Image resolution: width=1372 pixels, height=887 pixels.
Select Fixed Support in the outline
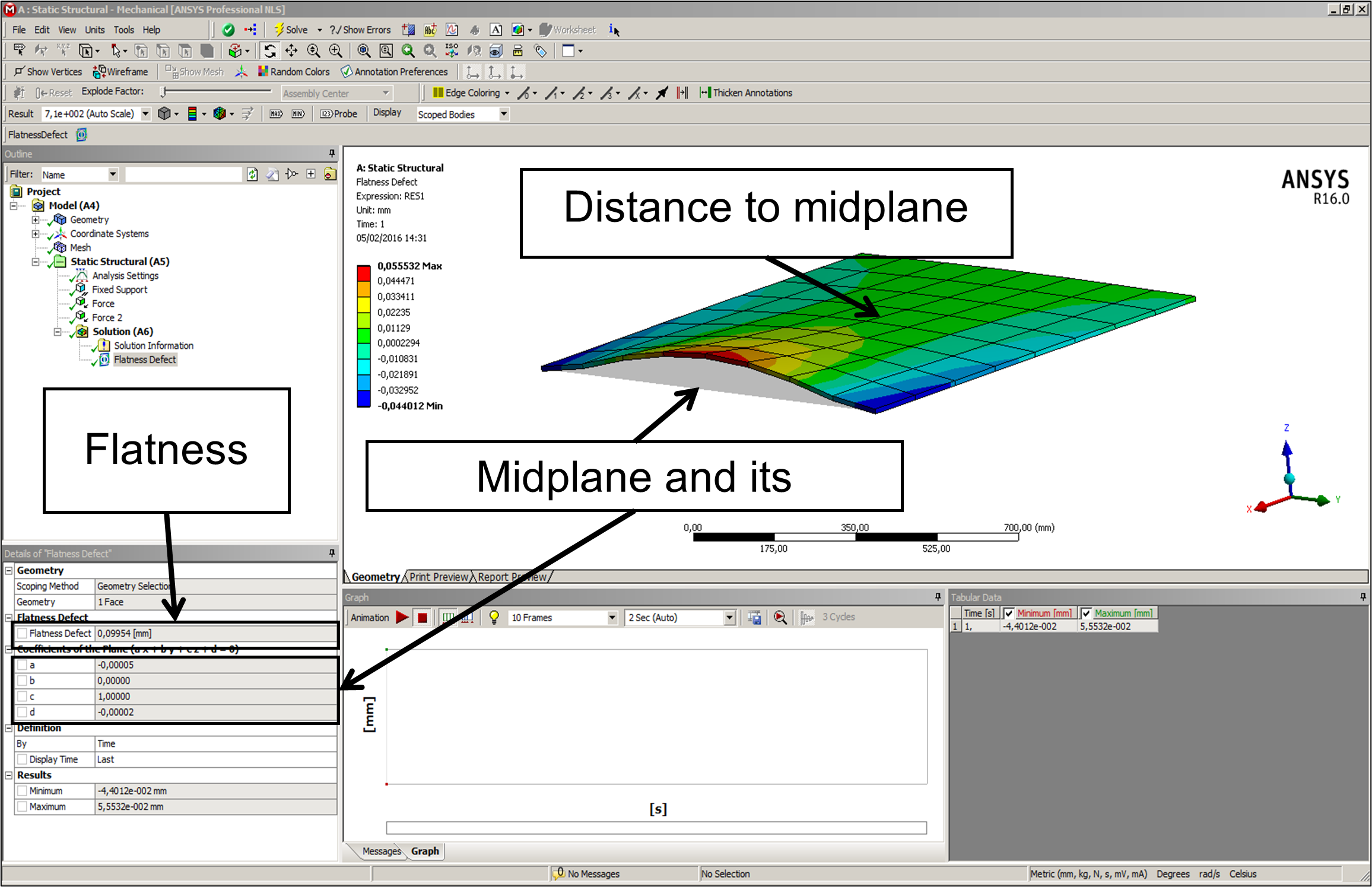(119, 290)
